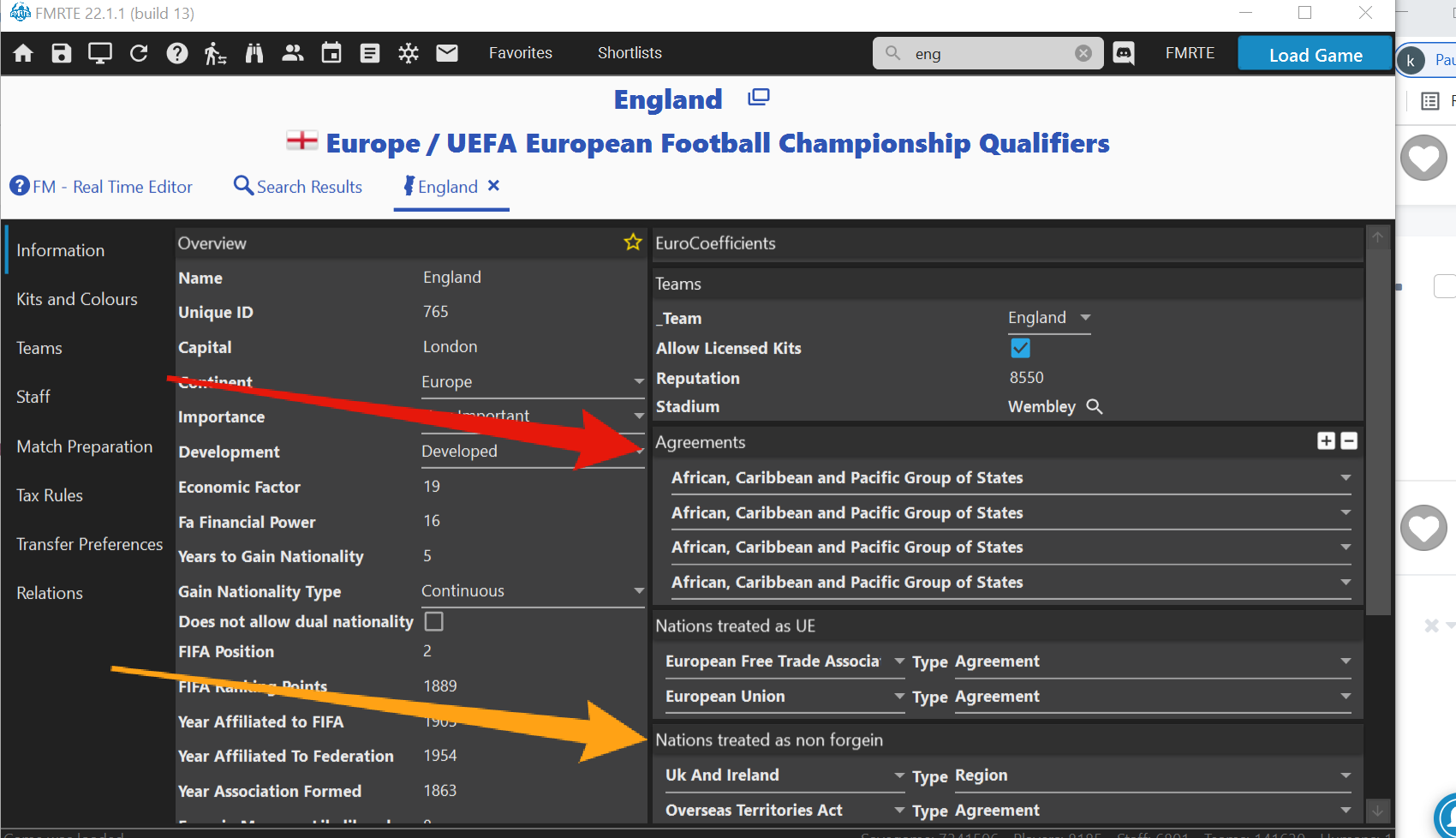Open the calendar icon in toolbar
The image size is (1456, 838).
pyautogui.click(x=331, y=53)
